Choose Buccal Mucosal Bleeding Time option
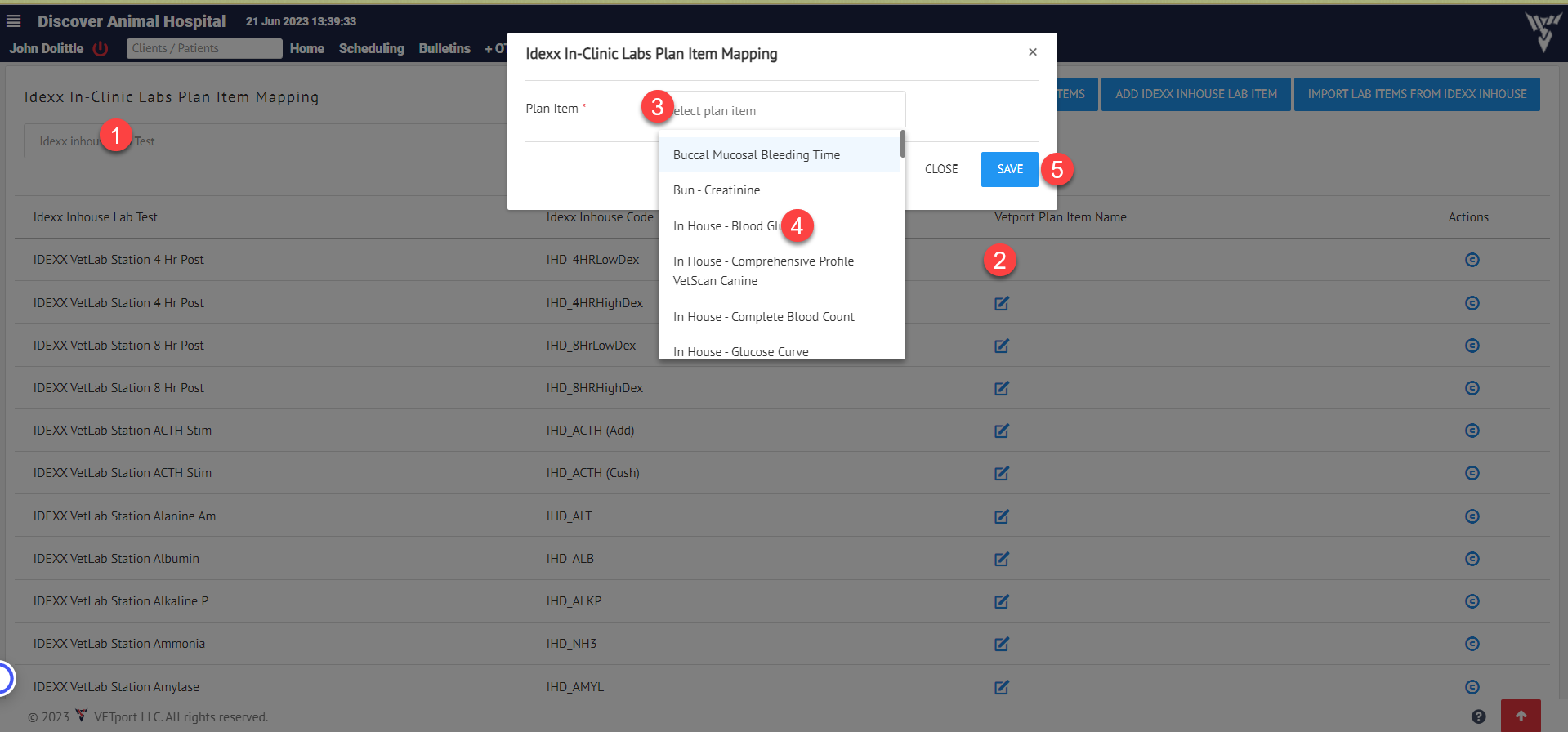This screenshot has height=732, width=1568. pos(780,155)
